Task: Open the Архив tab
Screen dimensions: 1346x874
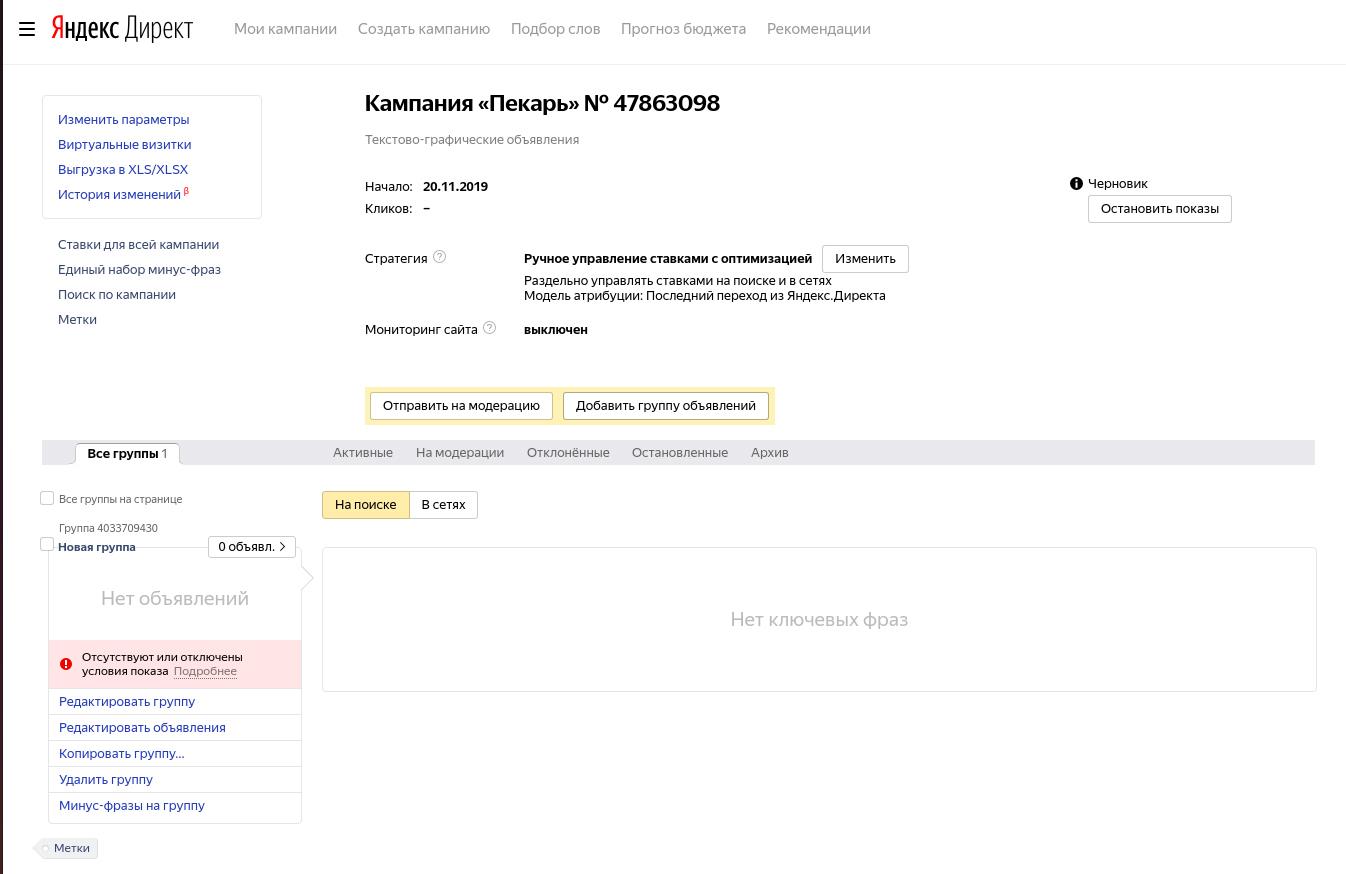Action: [770, 453]
